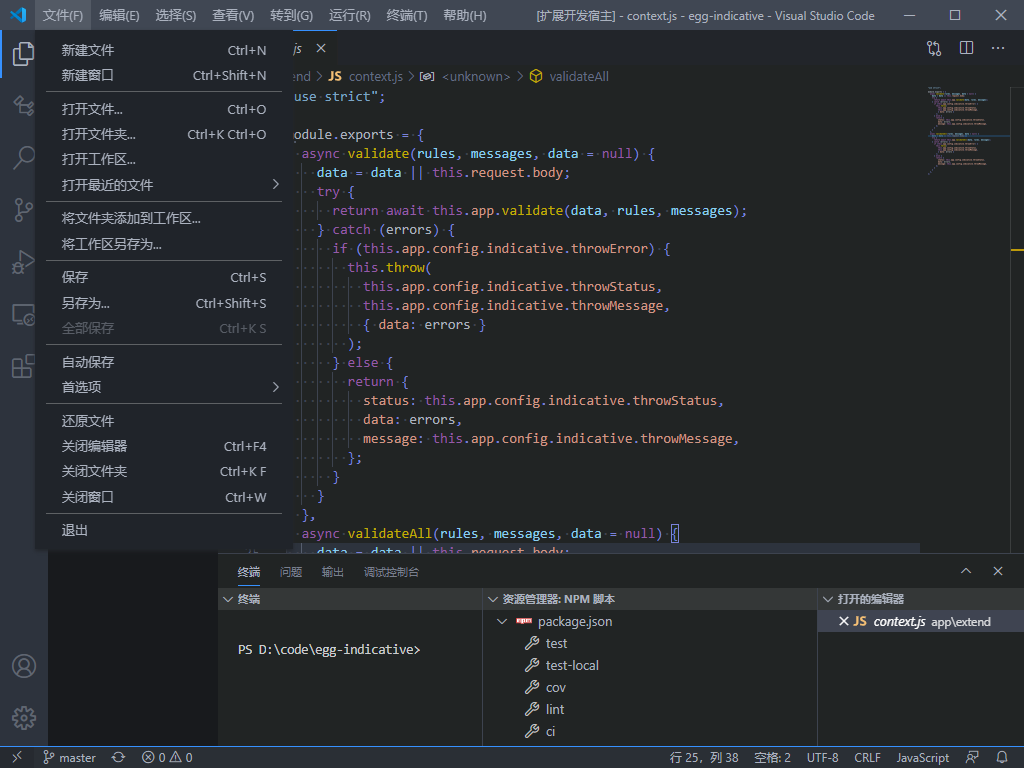Image resolution: width=1024 pixels, height=768 pixels.
Task: Open notifications bell in status bar
Action: 1002,758
